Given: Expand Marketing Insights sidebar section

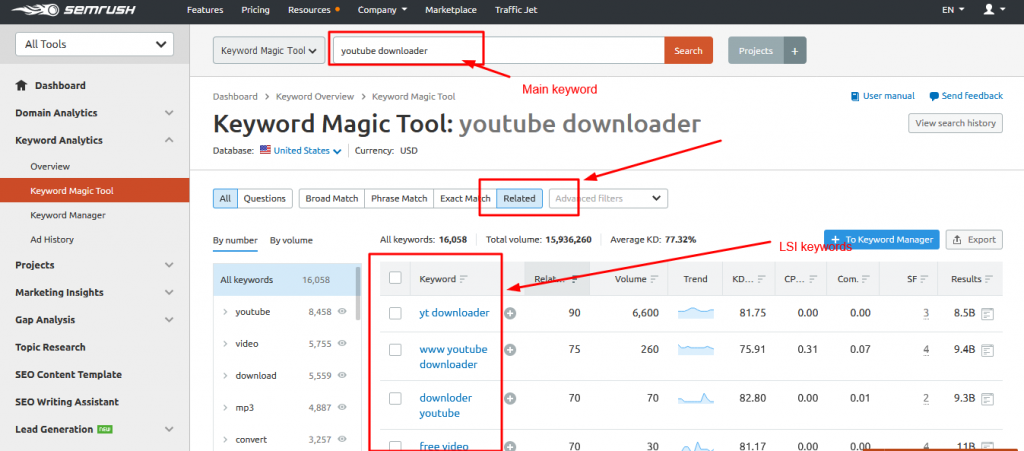Looking at the screenshot, I should pyautogui.click(x=169, y=292).
